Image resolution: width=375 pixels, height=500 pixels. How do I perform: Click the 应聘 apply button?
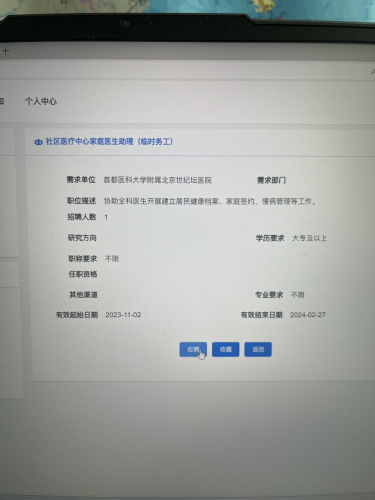pyautogui.click(x=193, y=349)
